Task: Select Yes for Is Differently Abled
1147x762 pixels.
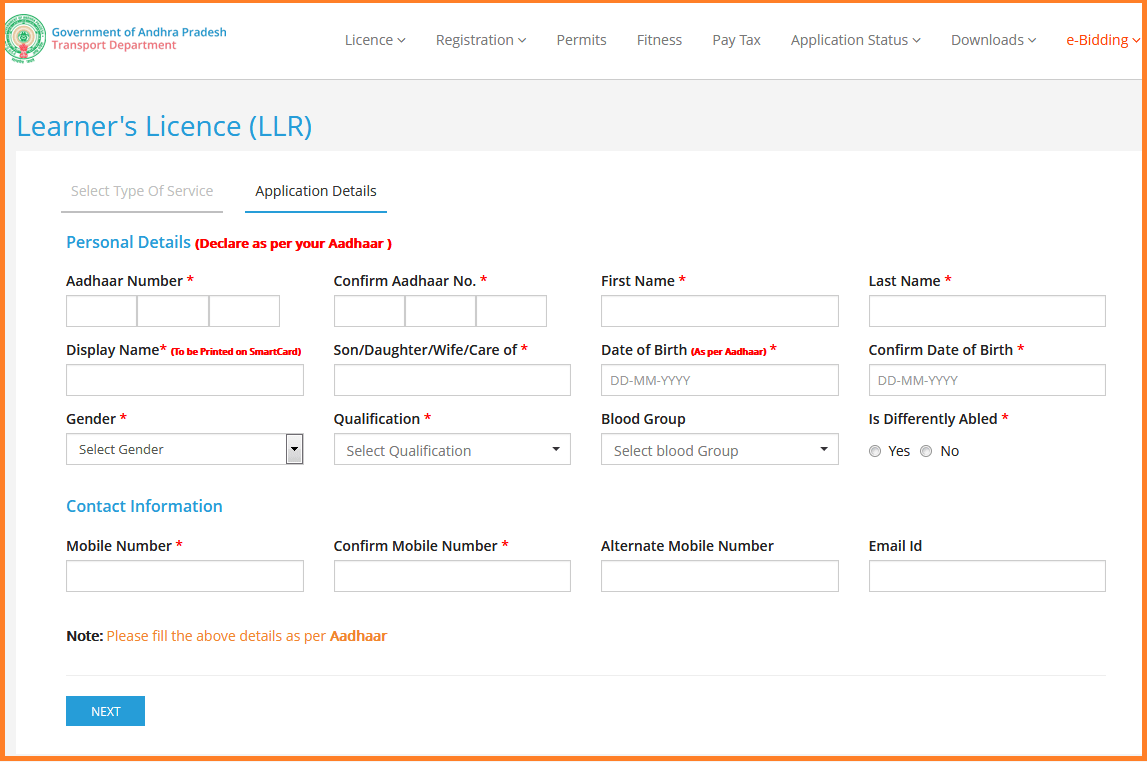Action: coord(875,451)
